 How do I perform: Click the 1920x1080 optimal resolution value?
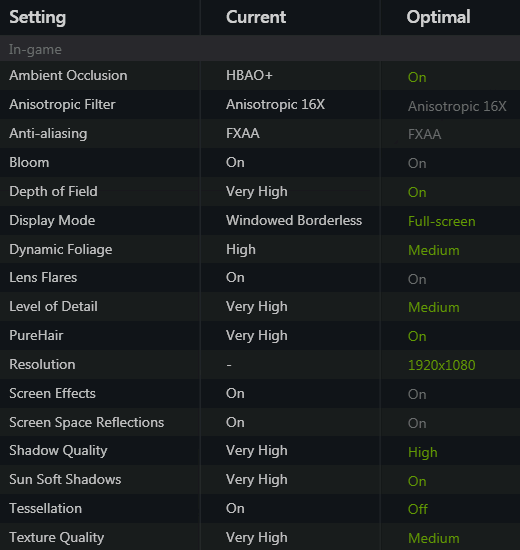coord(441,365)
